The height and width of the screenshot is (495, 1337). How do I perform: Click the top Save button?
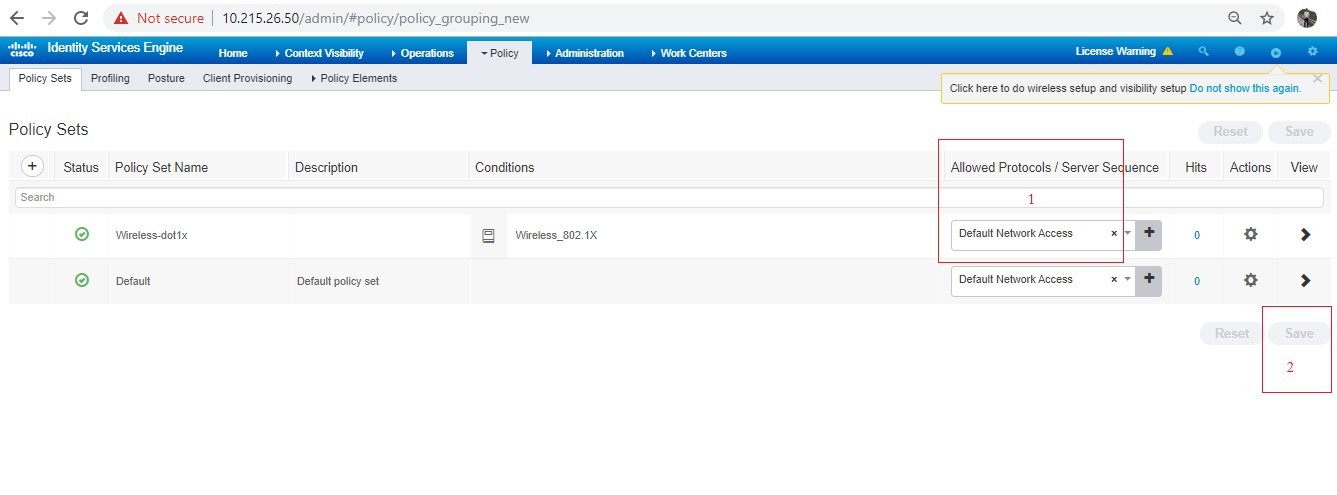pyautogui.click(x=1299, y=131)
